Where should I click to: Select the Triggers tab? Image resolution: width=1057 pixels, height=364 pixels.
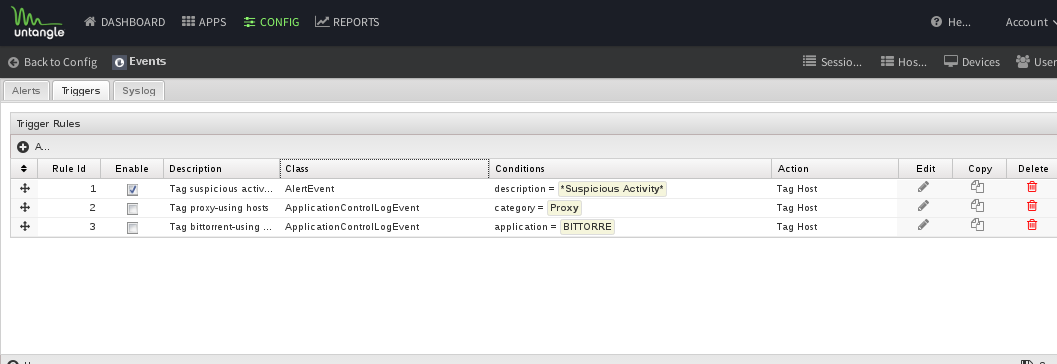tap(81, 90)
